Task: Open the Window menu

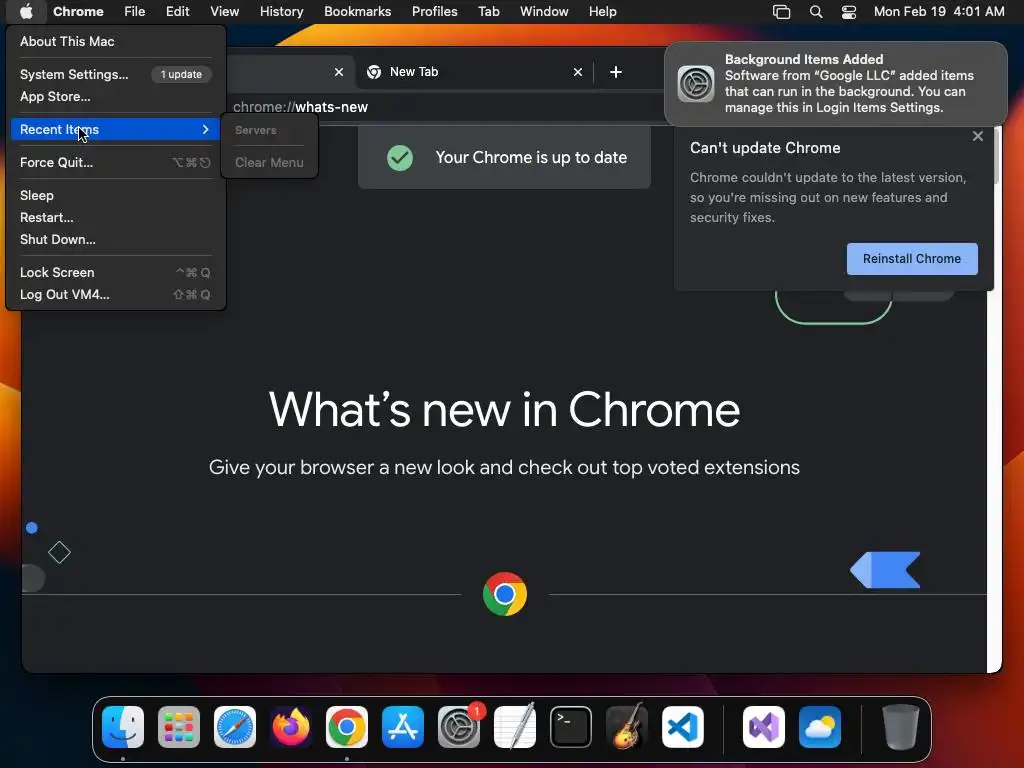Action: pos(544,11)
